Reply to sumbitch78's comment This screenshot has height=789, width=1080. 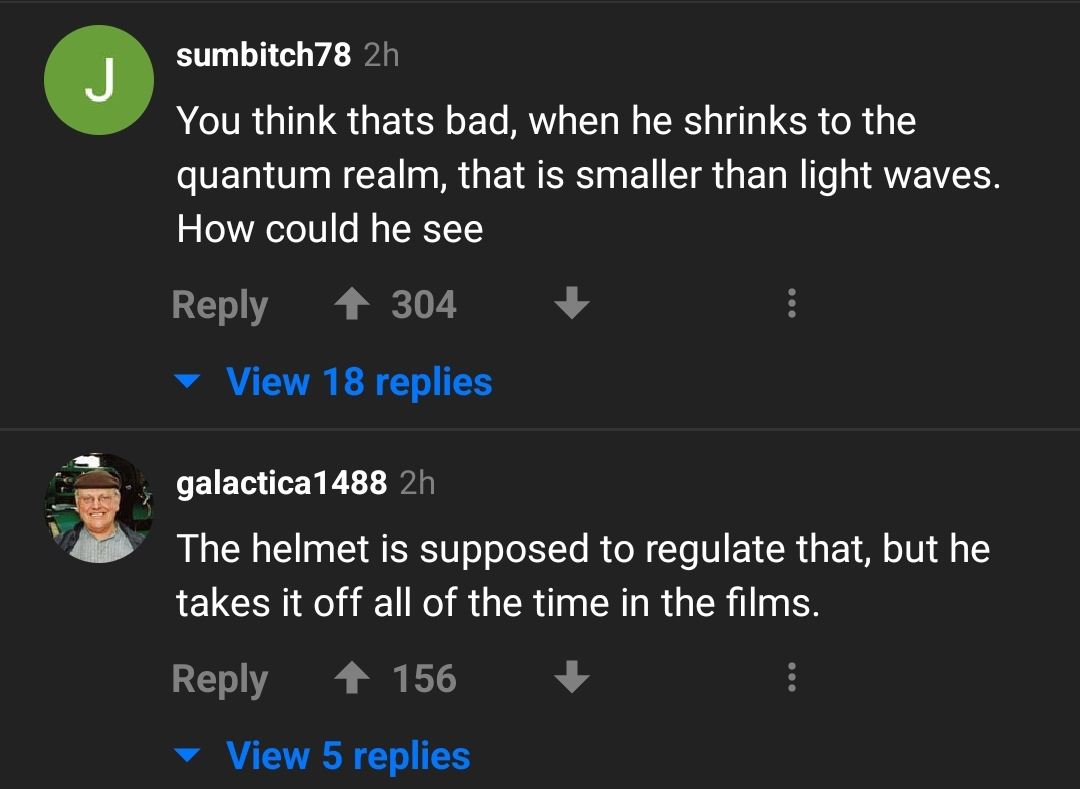pos(220,305)
